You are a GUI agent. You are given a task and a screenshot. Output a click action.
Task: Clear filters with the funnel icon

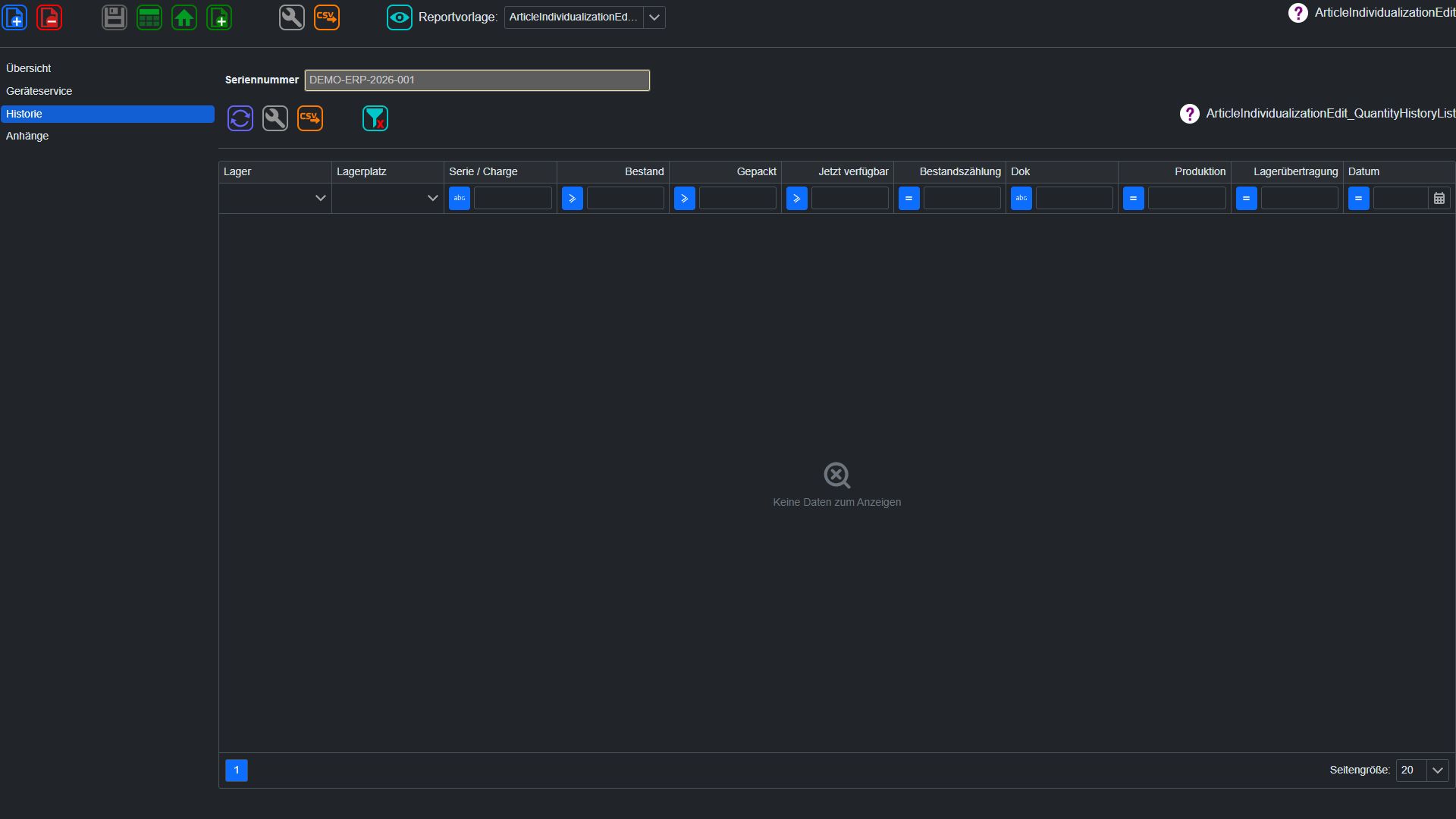375,118
